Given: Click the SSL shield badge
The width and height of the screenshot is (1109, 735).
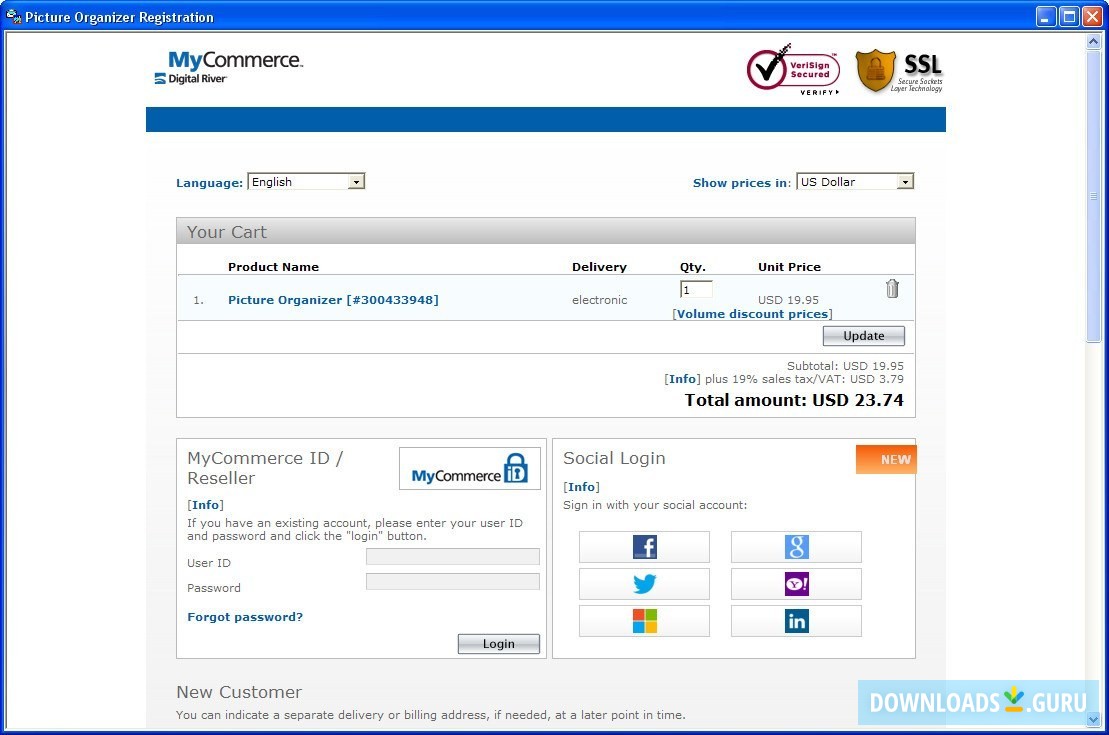Looking at the screenshot, I should (x=899, y=71).
